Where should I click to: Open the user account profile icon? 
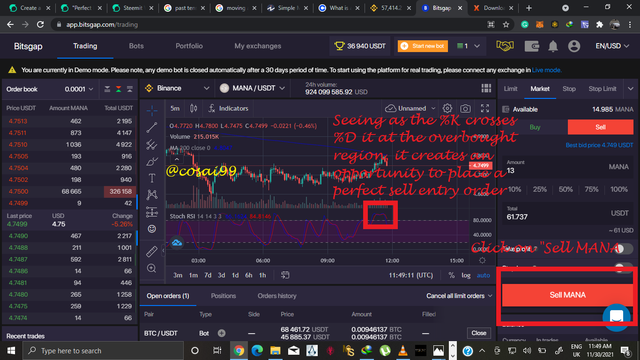point(574,46)
